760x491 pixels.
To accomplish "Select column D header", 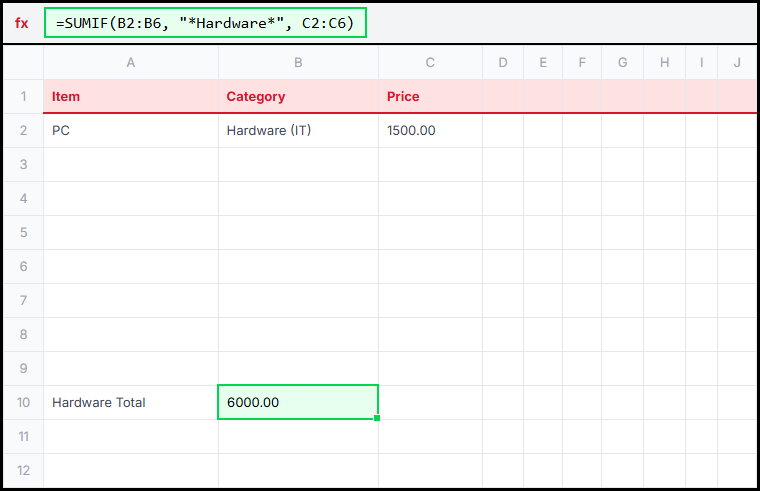I will (503, 63).
